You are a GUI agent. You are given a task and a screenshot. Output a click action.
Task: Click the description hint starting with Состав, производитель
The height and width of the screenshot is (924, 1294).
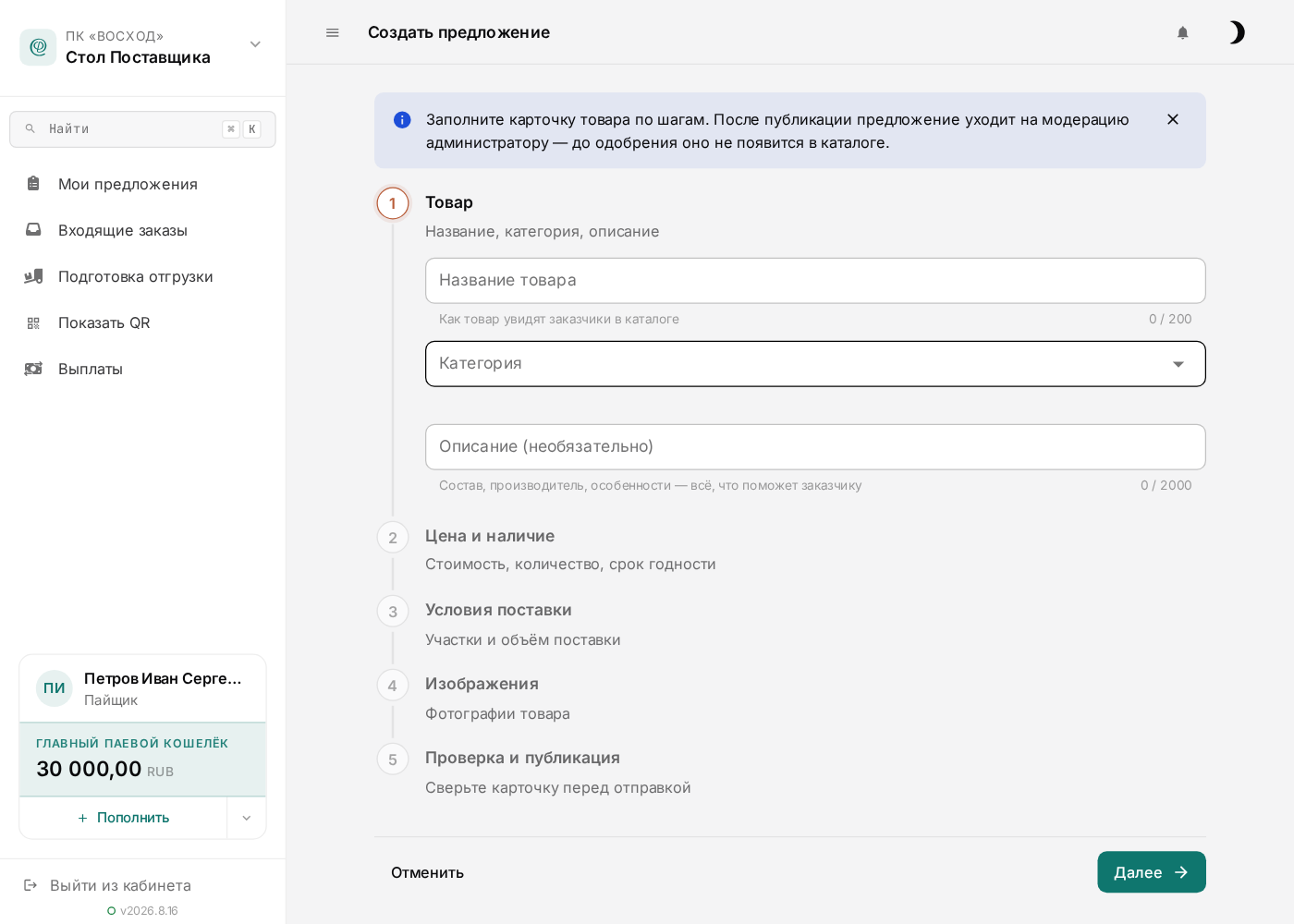click(x=651, y=485)
